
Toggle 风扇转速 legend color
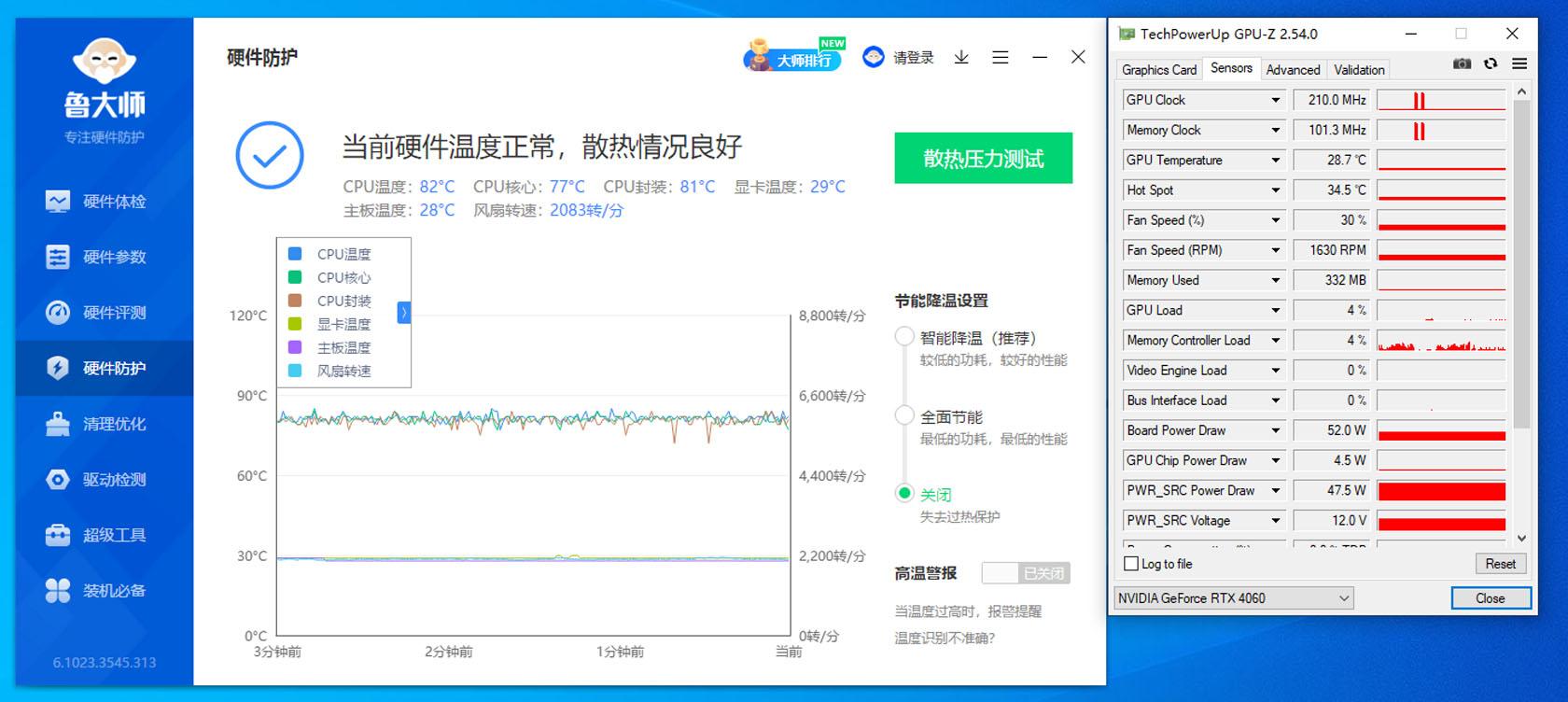pos(295,371)
